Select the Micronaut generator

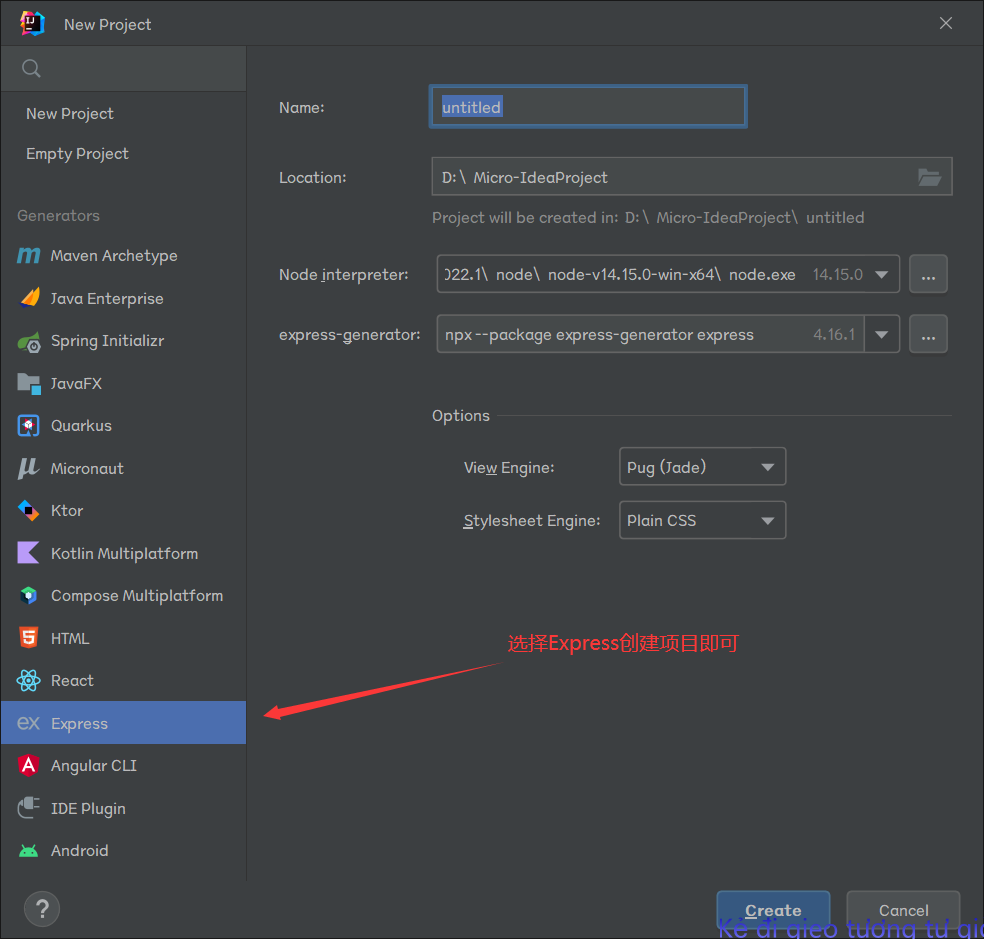pyautogui.click(x=123, y=468)
